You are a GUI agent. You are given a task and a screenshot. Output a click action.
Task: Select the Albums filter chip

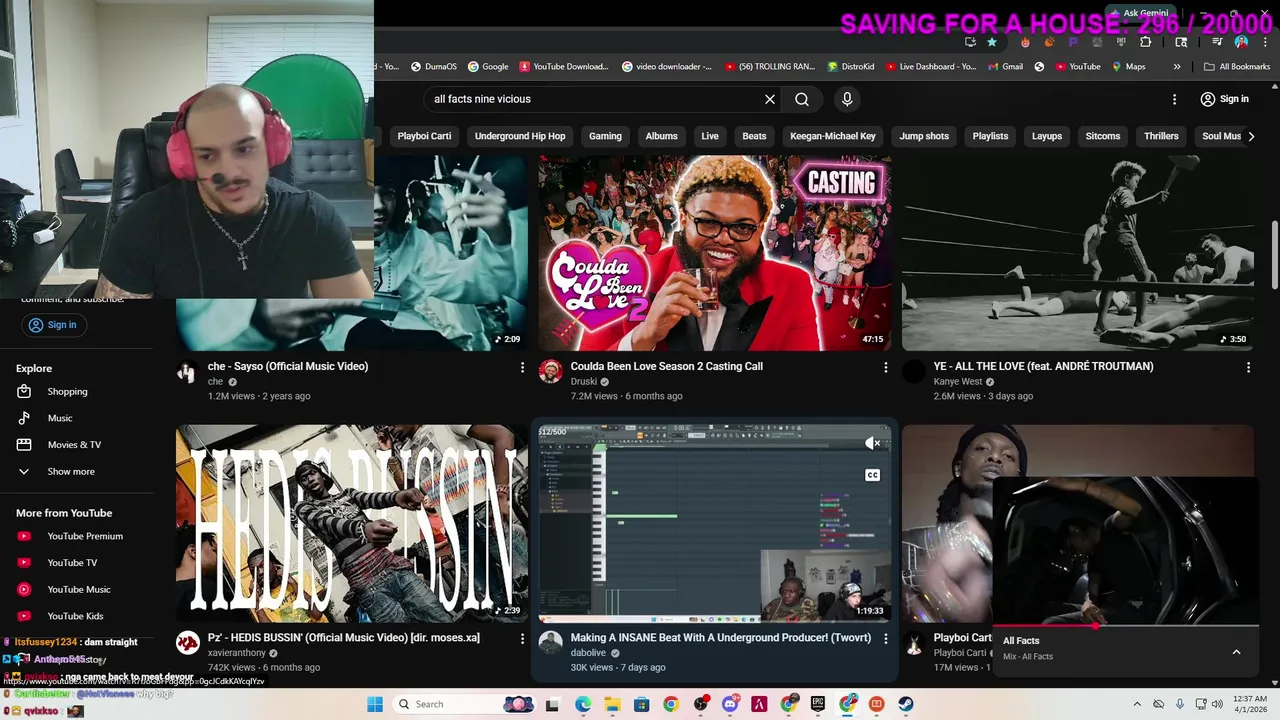pyautogui.click(x=661, y=136)
